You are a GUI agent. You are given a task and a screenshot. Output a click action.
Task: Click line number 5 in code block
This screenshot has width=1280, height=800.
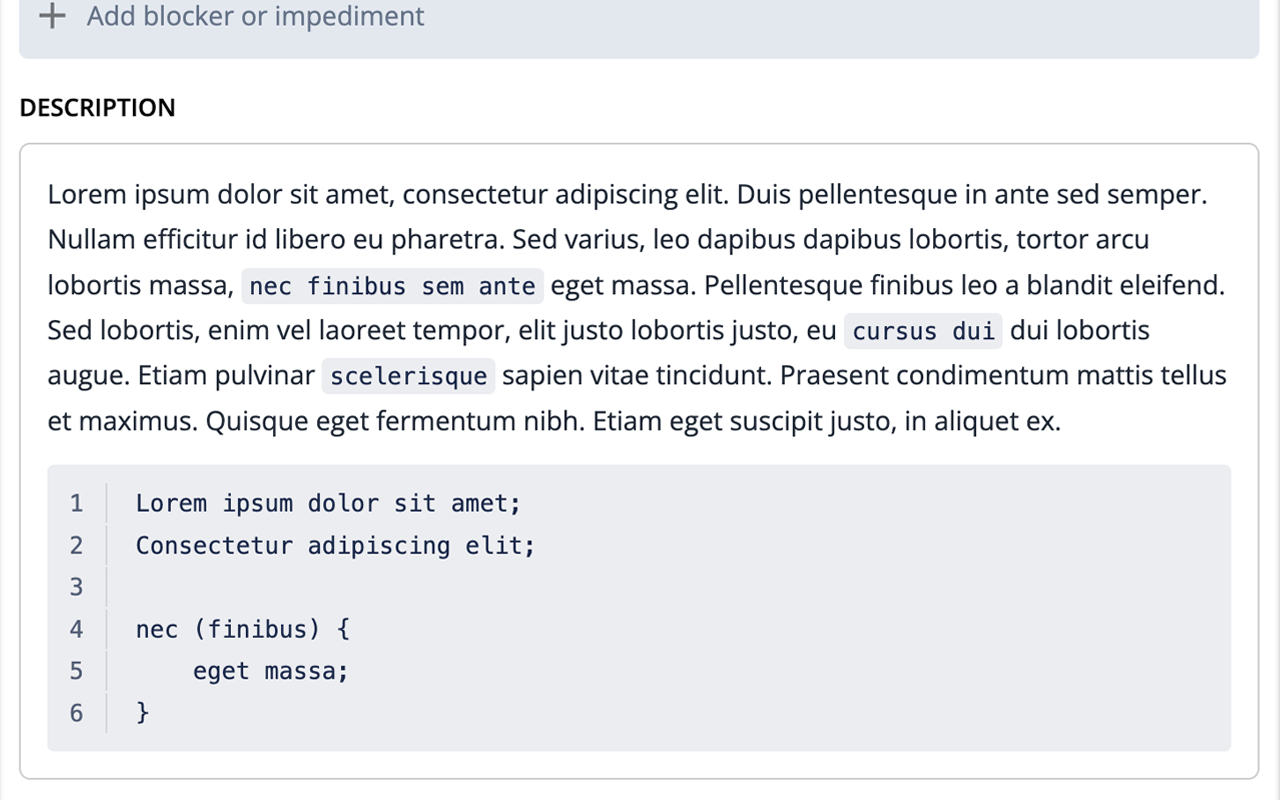pyautogui.click(x=76, y=671)
